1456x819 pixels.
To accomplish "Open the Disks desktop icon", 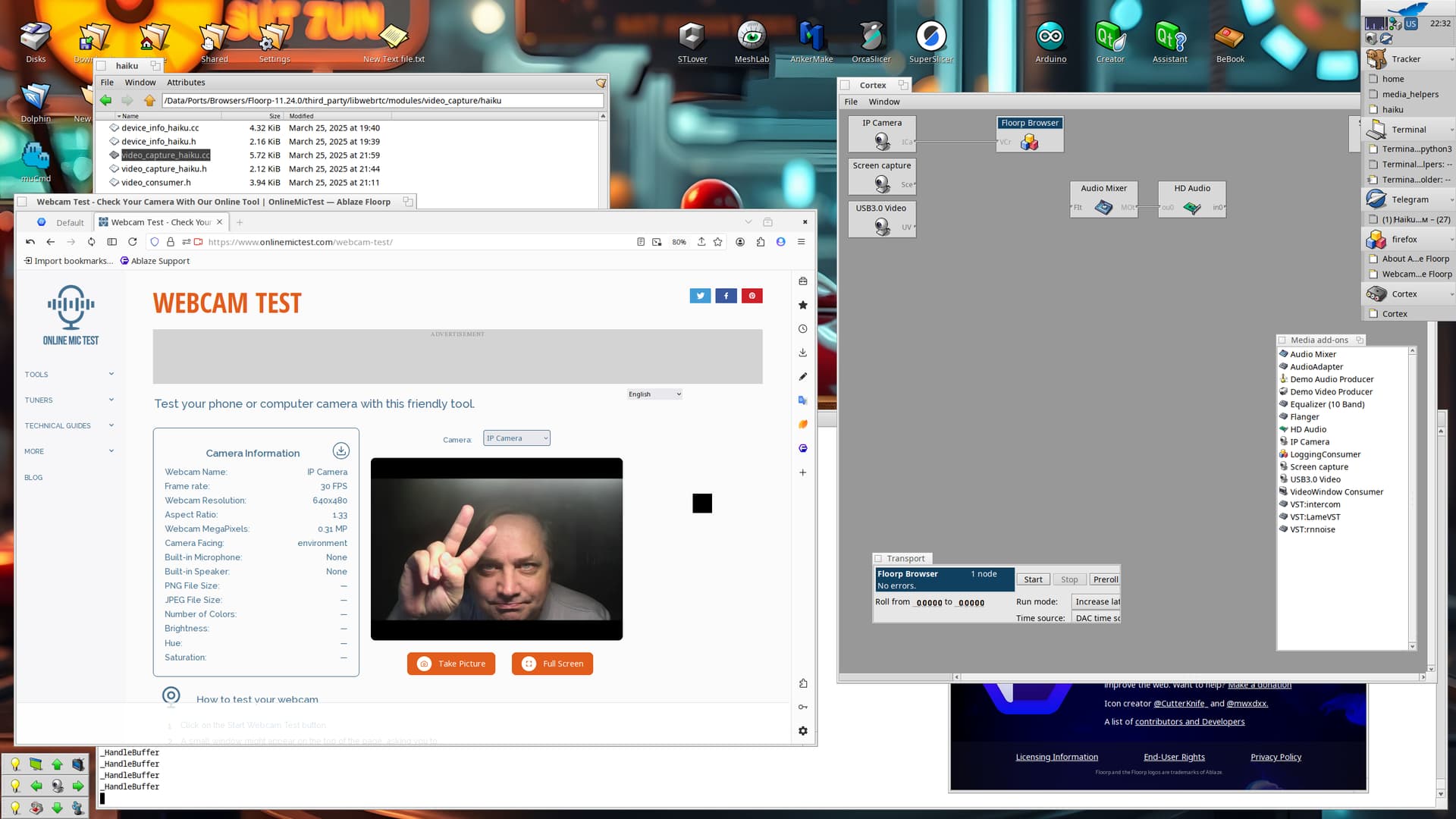I will 36,42.
